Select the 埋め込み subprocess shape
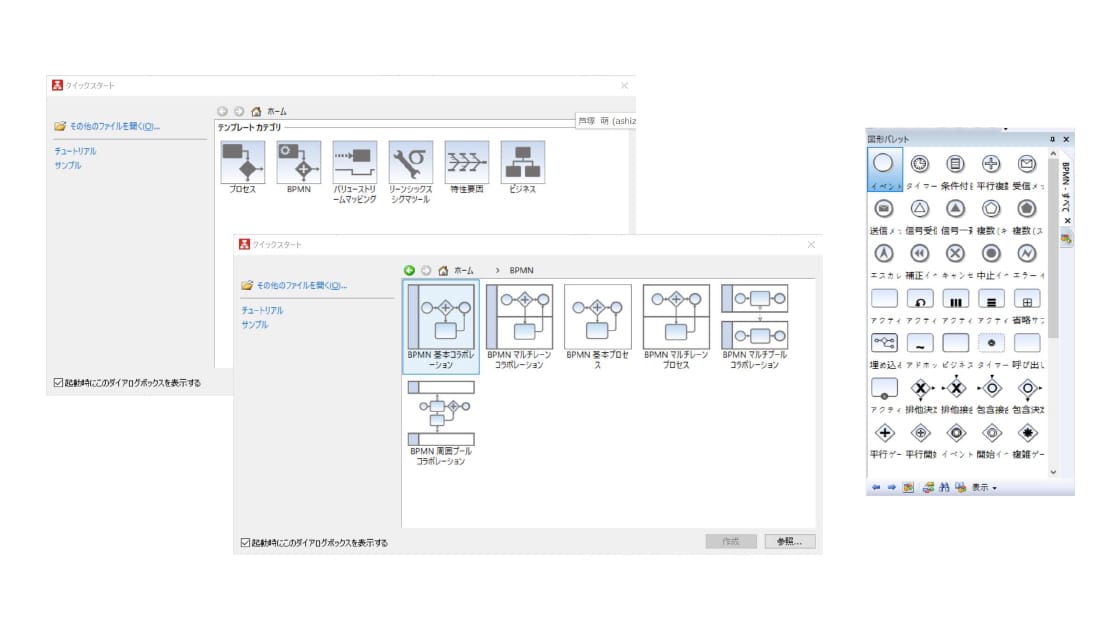The height and width of the screenshot is (630, 1120). pyautogui.click(x=884, y=343)
